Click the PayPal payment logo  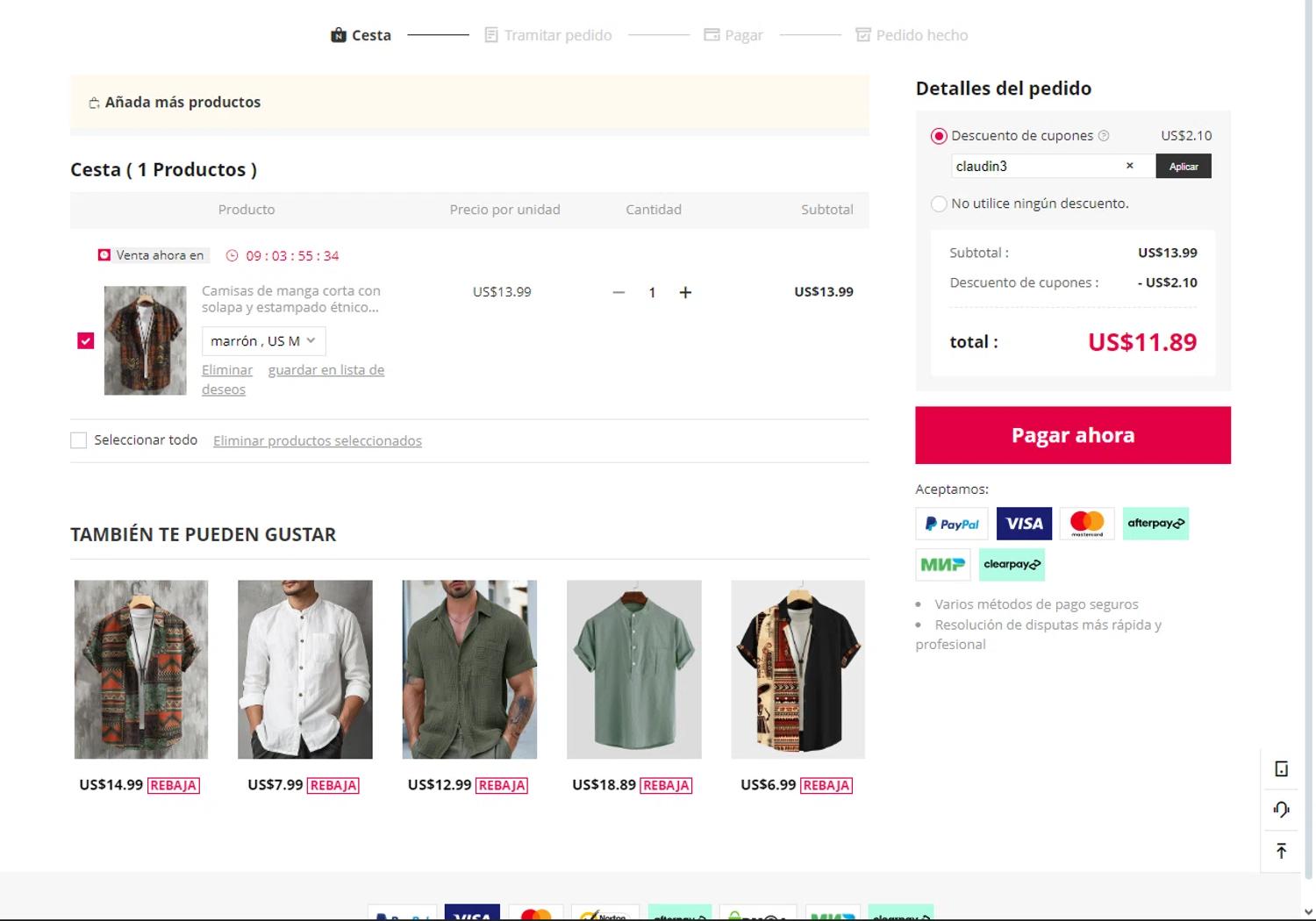[x=951, y=524]
